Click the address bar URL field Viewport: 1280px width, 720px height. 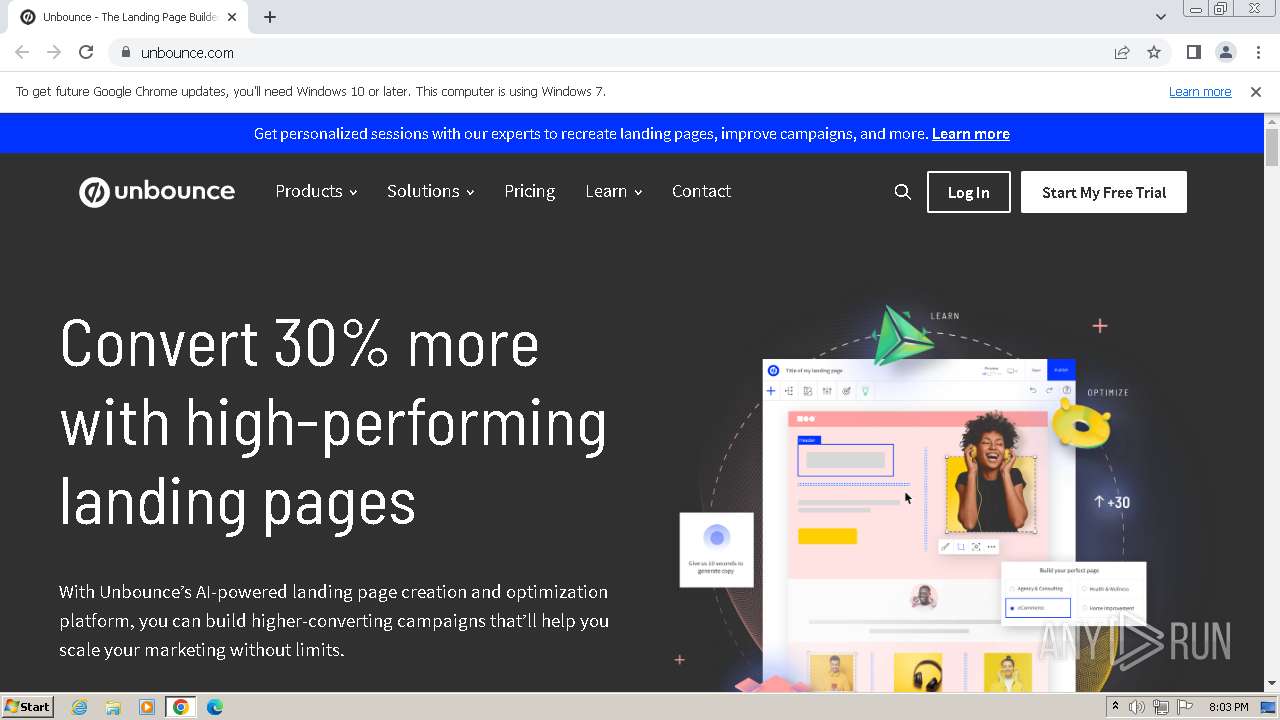coord(620,52)
